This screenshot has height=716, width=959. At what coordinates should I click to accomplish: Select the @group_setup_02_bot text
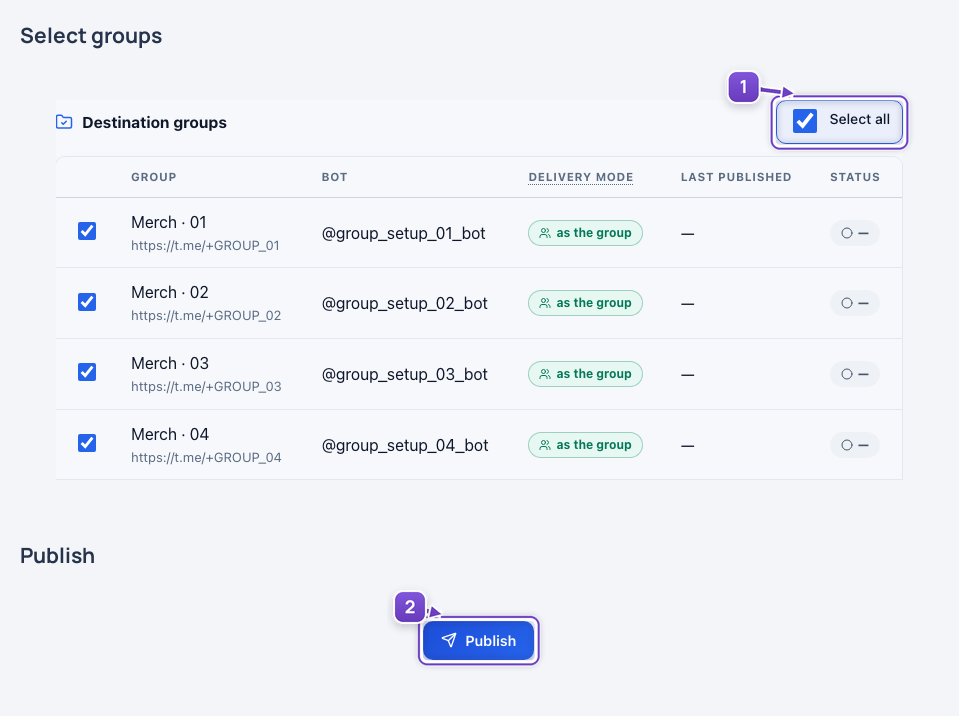404,304
